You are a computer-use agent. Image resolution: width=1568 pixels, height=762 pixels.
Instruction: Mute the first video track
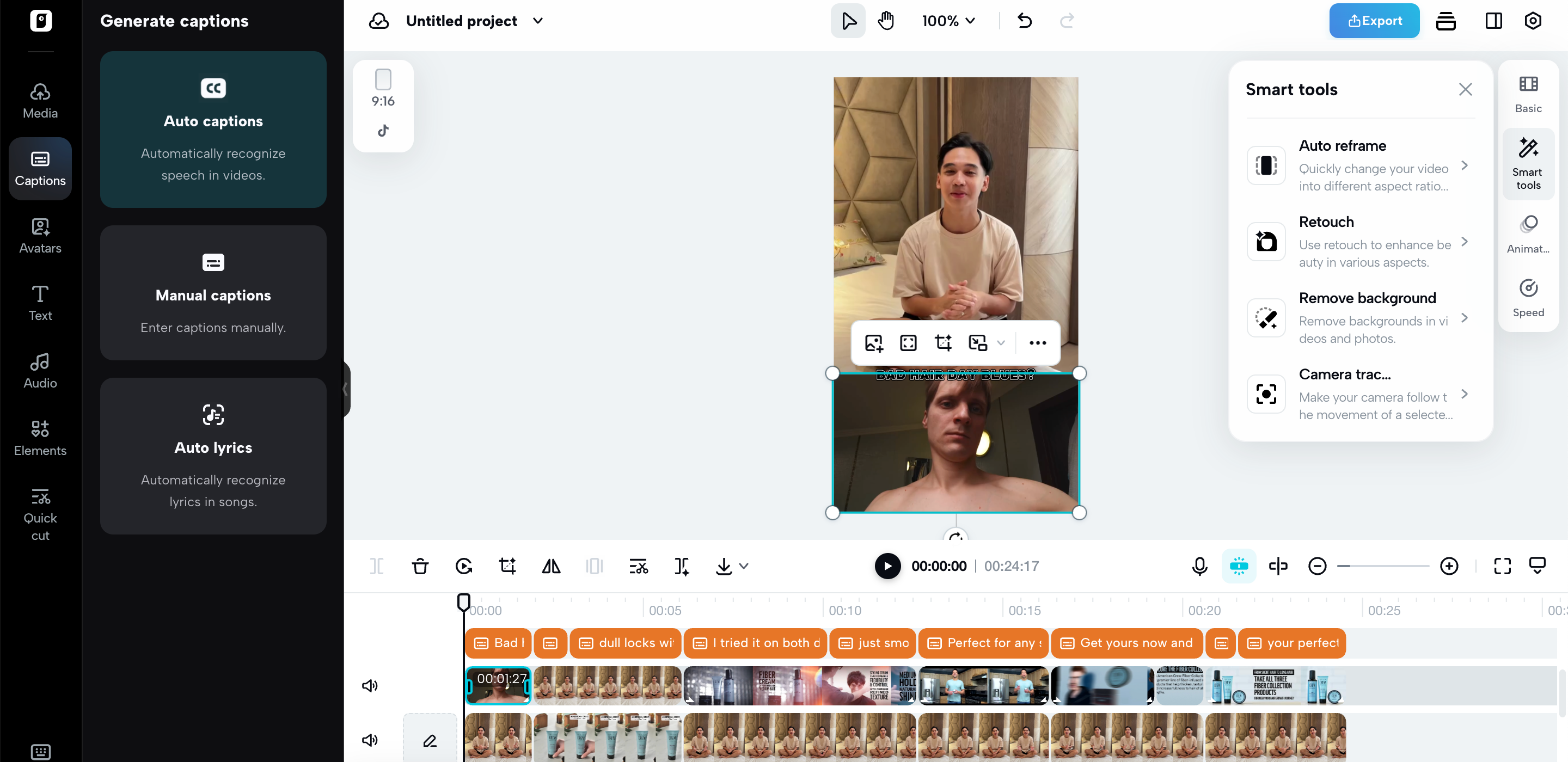click(370, 686)
